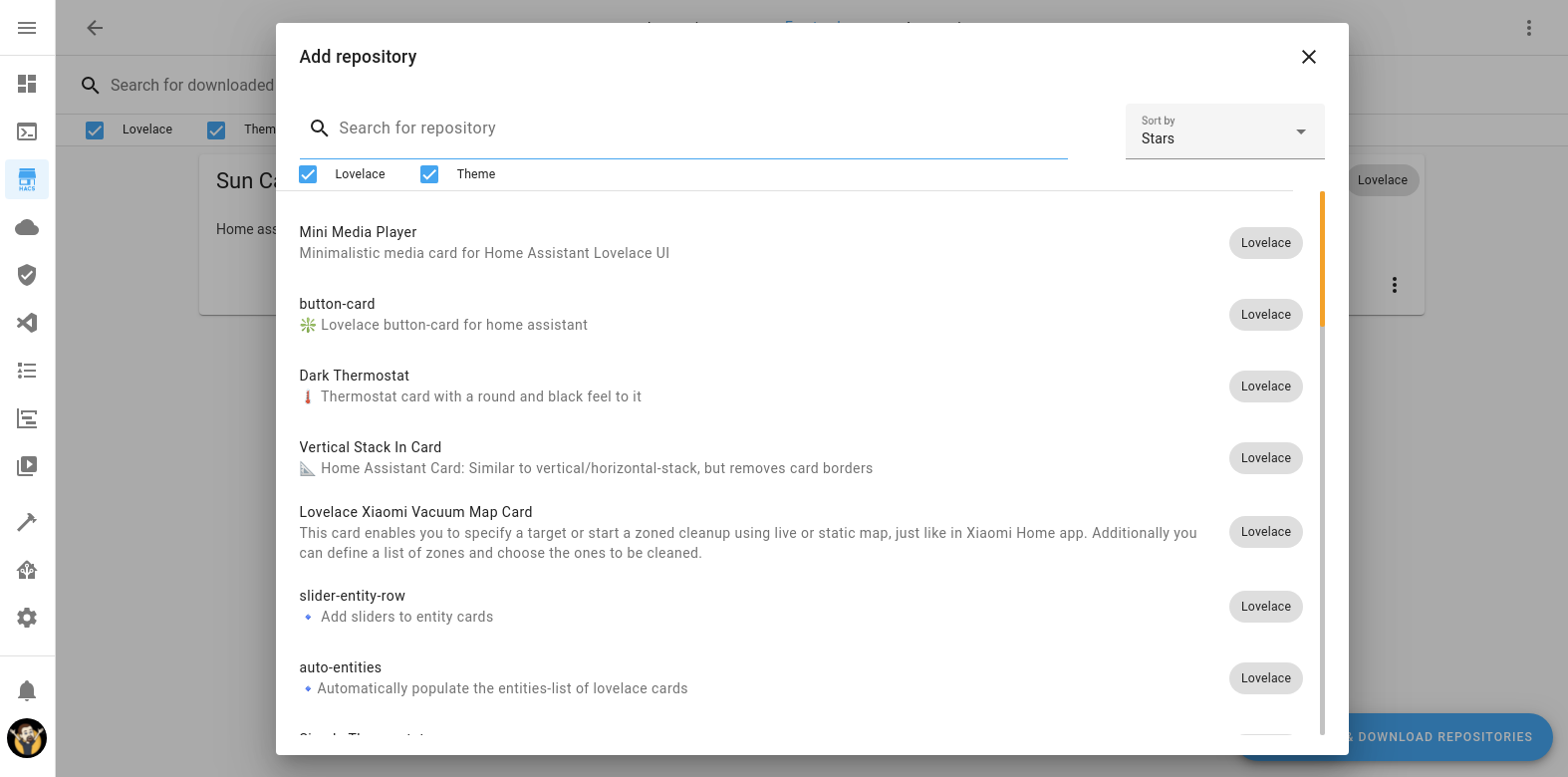
Task: Open the Logbook list sidebar icon
Action: [x=27, y=371]
